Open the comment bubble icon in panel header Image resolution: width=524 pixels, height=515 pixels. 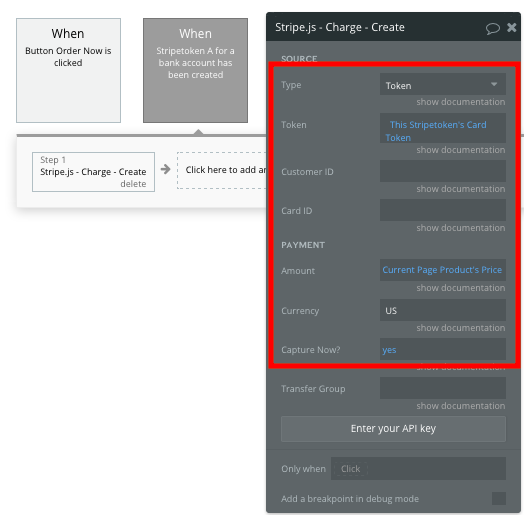493,28
